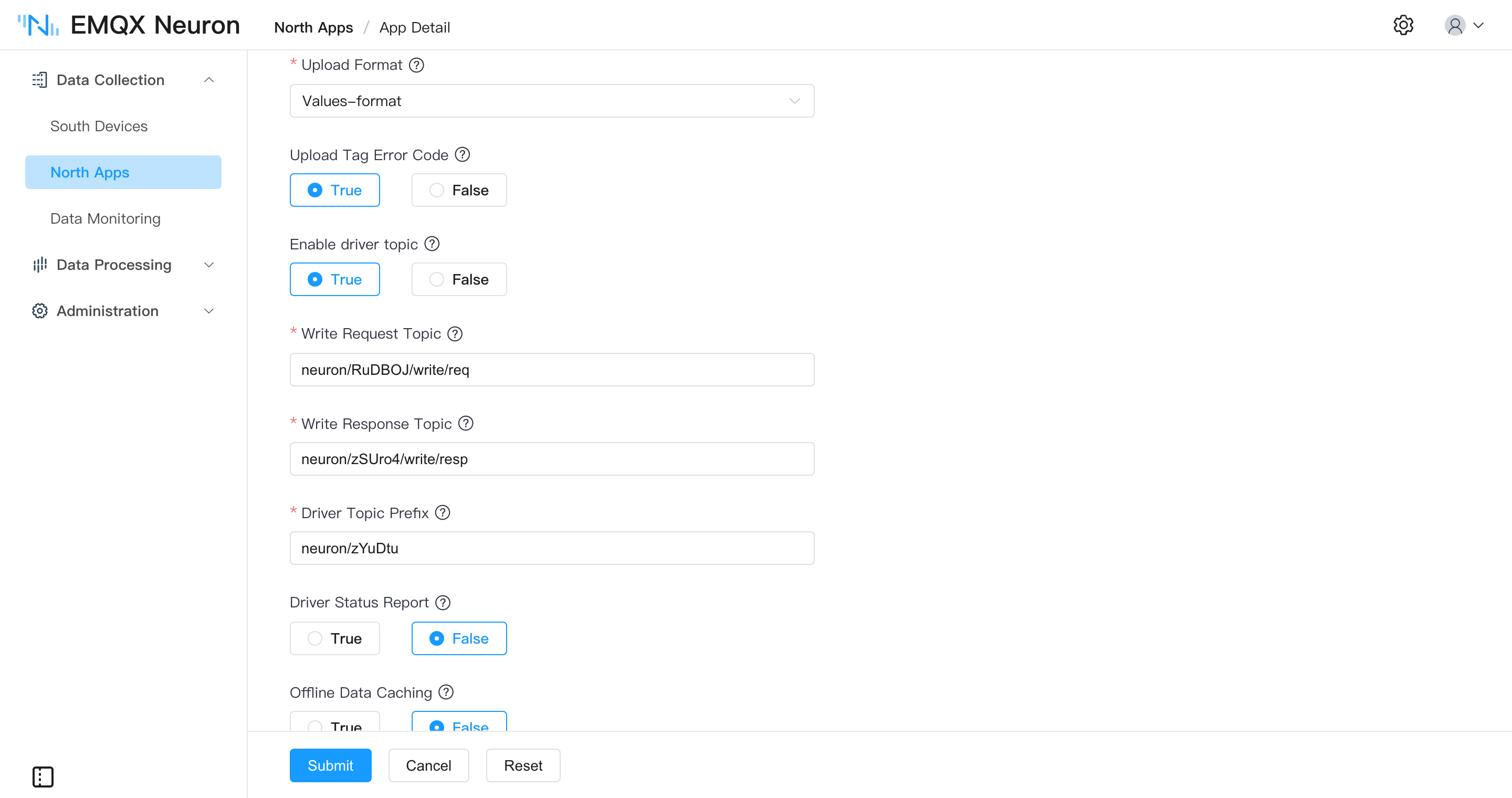This screenshot has height=798, width=1512.
Task: Set Driver Status Report to False
Action: coord(459,638)
